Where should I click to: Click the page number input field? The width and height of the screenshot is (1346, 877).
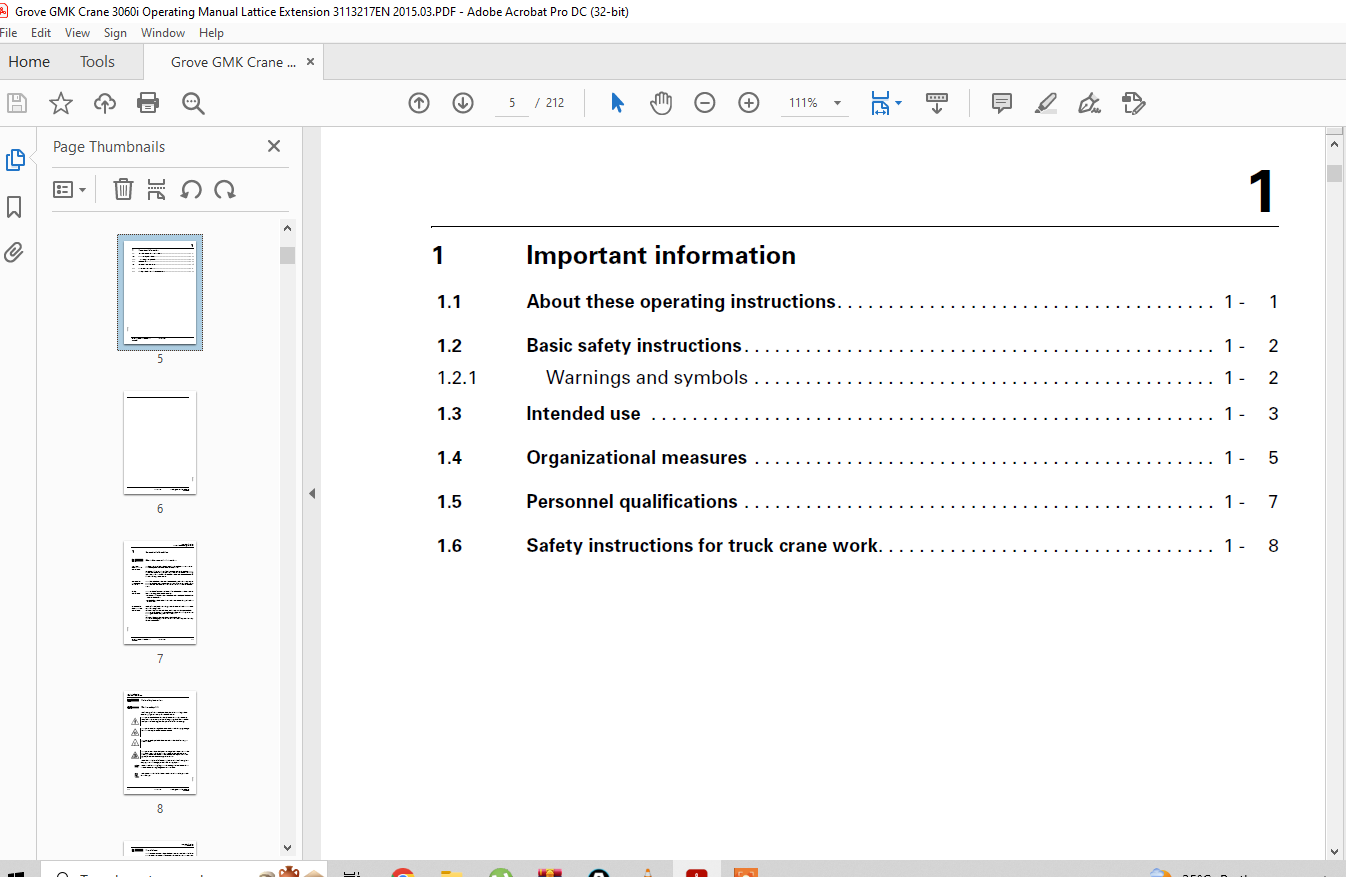click(x=512, y=103)
